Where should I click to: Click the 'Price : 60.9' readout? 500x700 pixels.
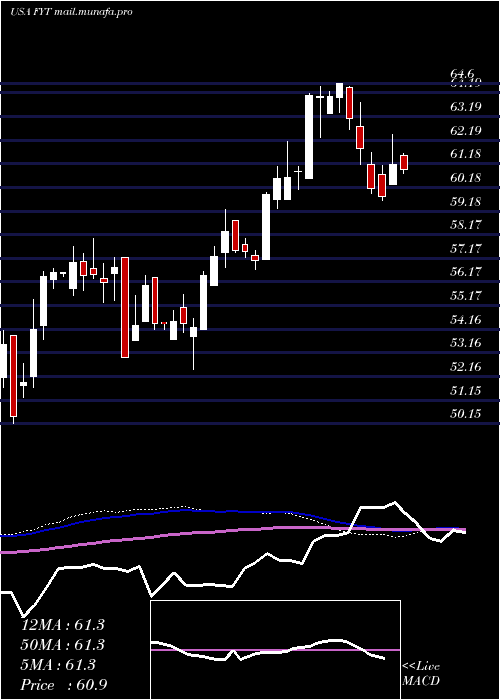coord(63,685)
